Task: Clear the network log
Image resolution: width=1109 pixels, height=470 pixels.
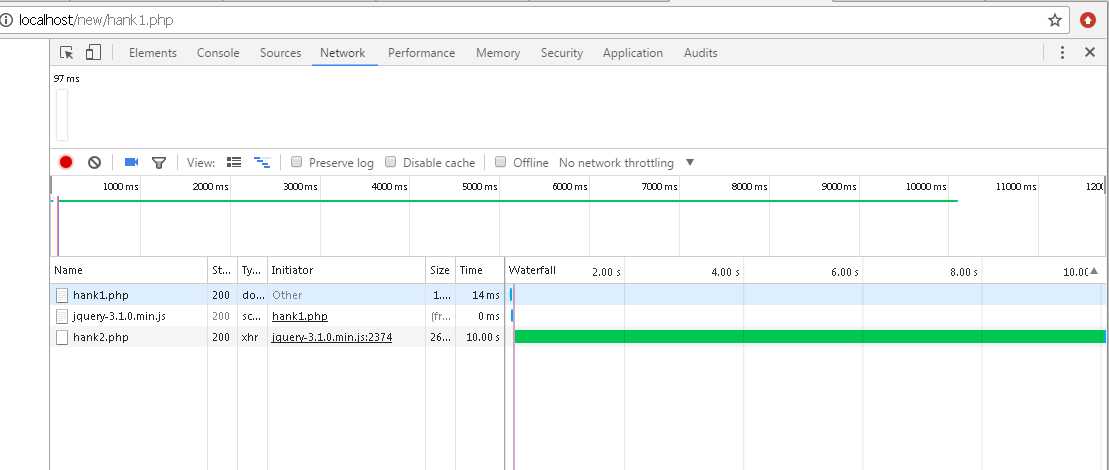Action: (94, 163)
